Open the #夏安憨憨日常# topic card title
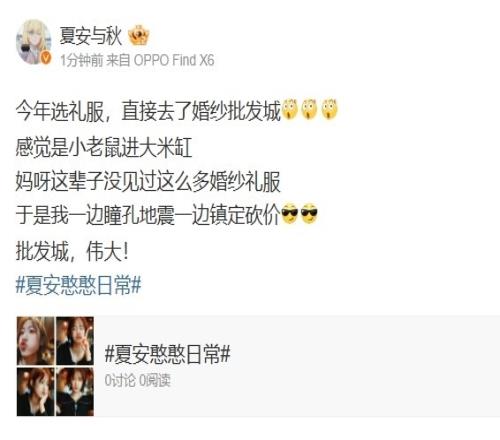The image size is (500, 440). [167, 354]
